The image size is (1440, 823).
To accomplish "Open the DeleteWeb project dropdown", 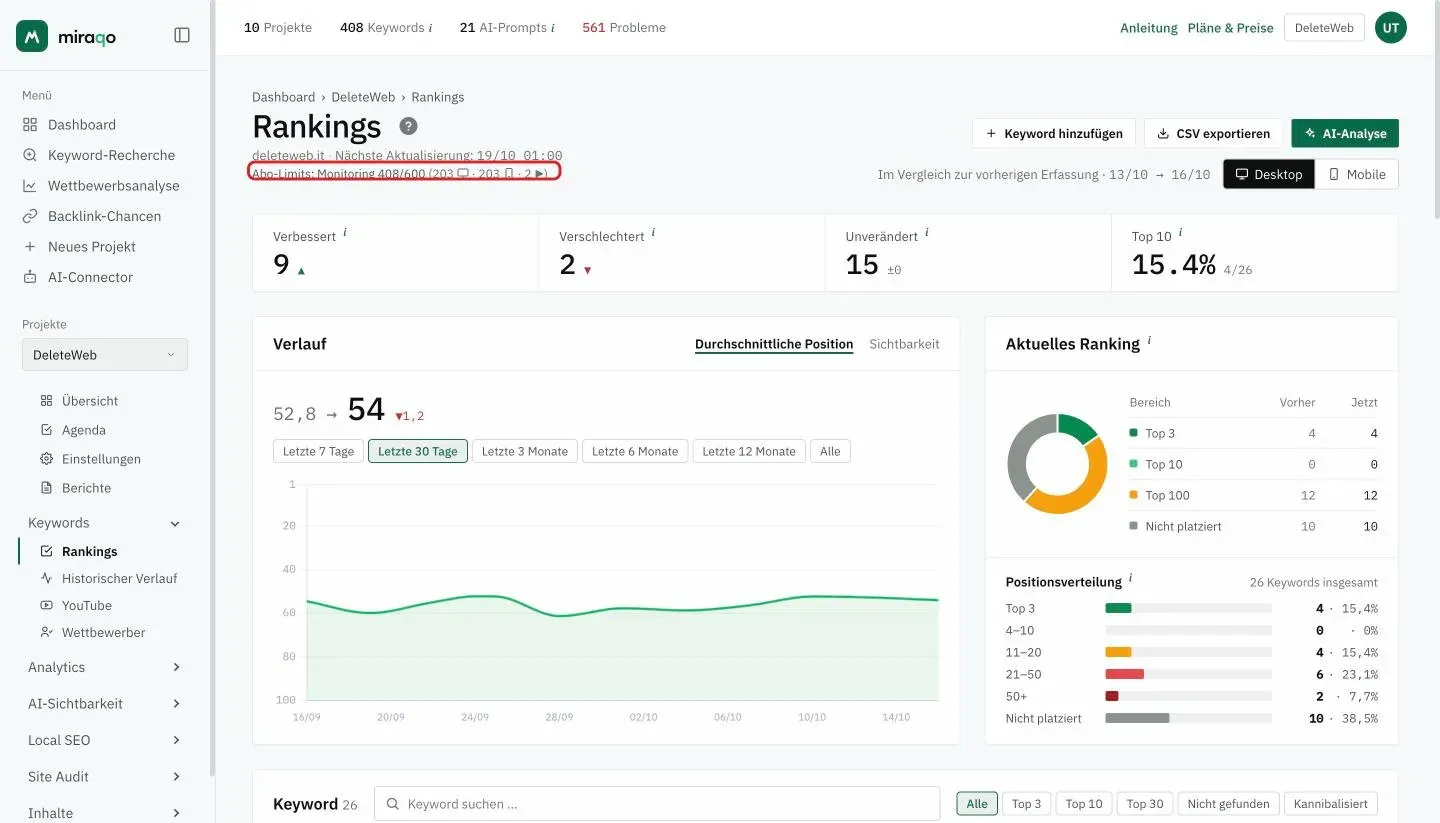I will [105, 355].
